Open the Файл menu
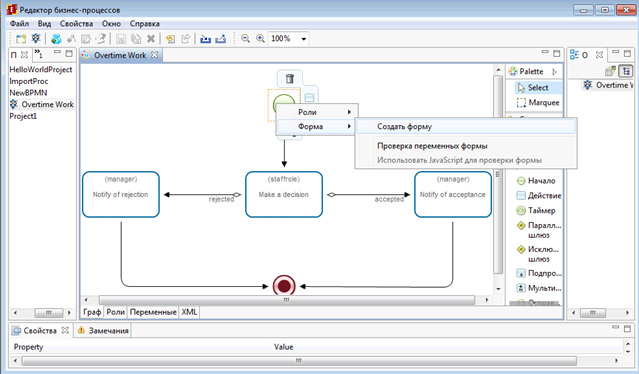 tap(19, 24)
